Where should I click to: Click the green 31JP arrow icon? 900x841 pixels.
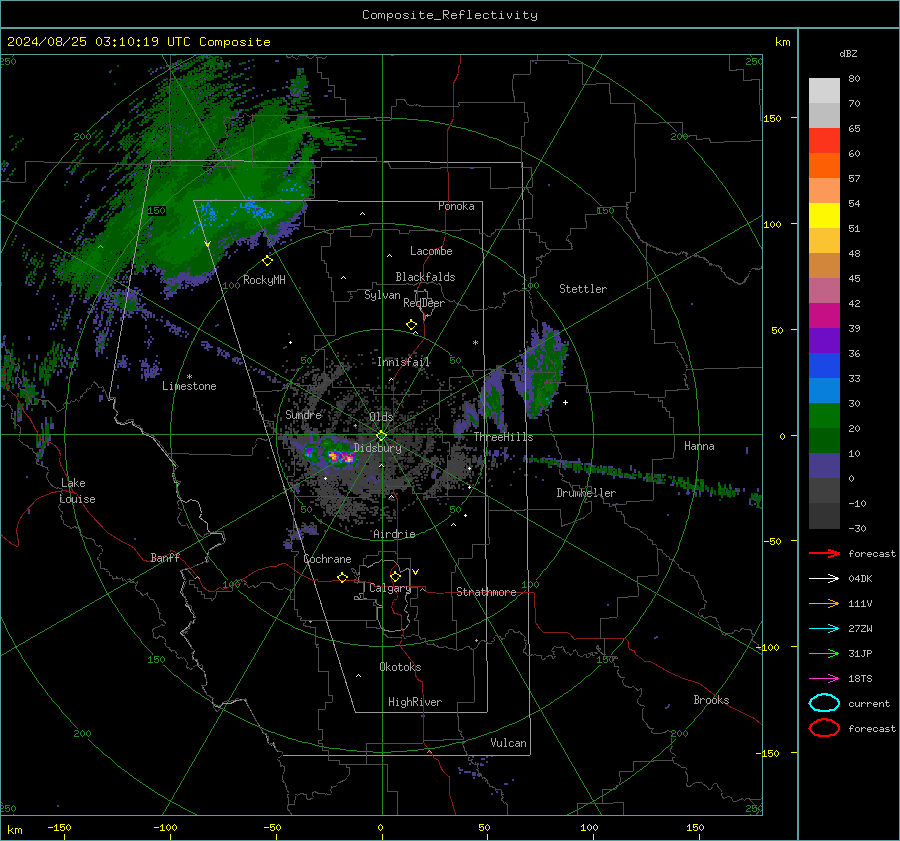(824, 653)
